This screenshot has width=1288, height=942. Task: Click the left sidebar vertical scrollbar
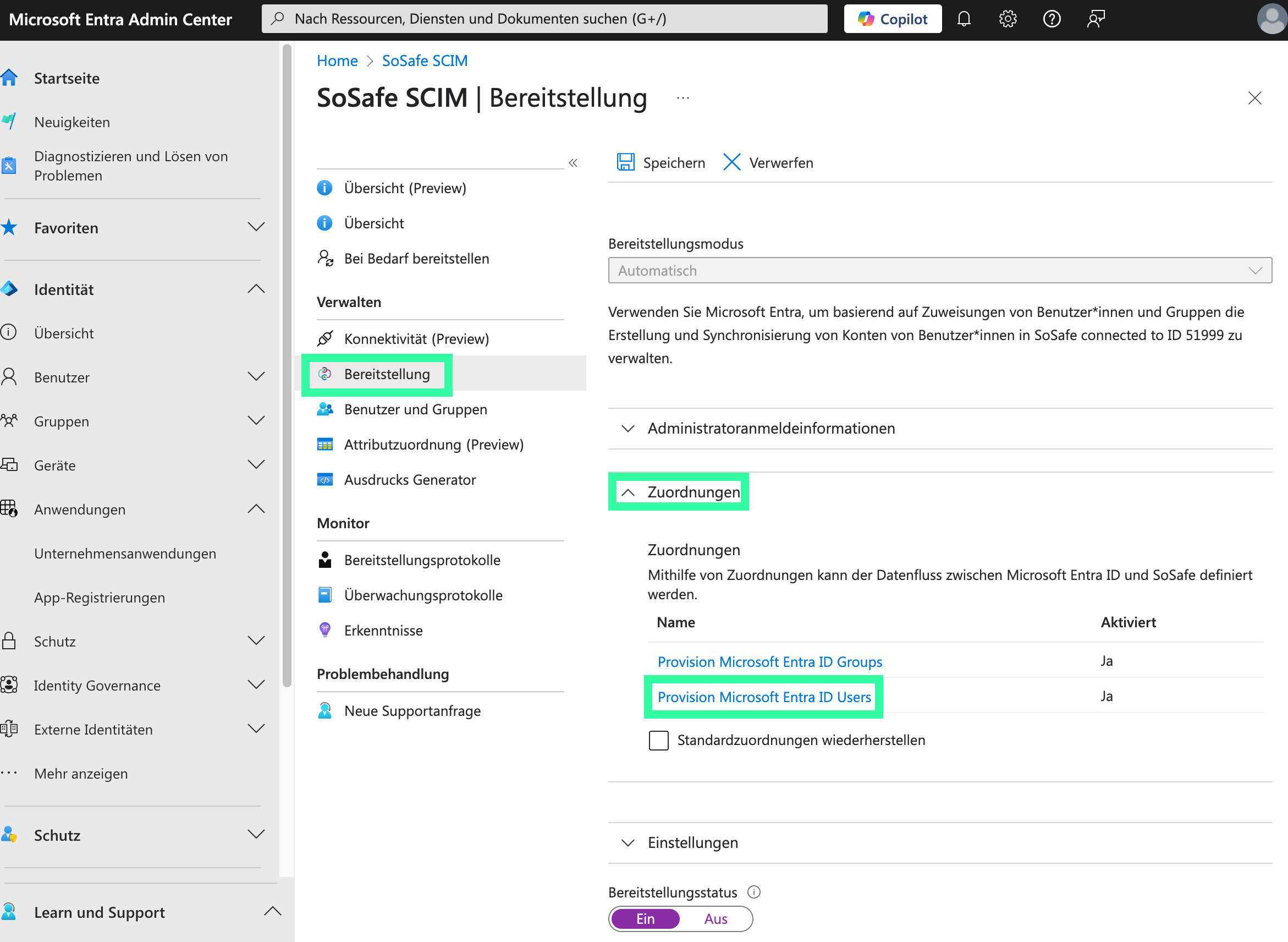tap(287, 365)
